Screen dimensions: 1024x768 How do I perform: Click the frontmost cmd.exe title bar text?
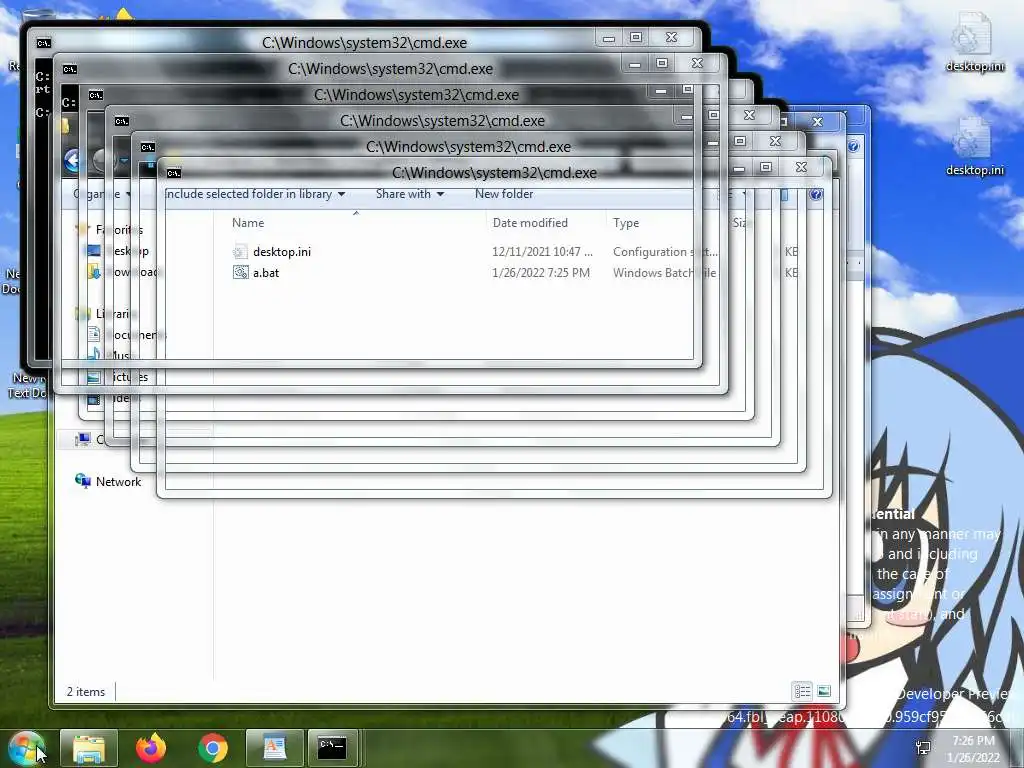pos(494,172)
